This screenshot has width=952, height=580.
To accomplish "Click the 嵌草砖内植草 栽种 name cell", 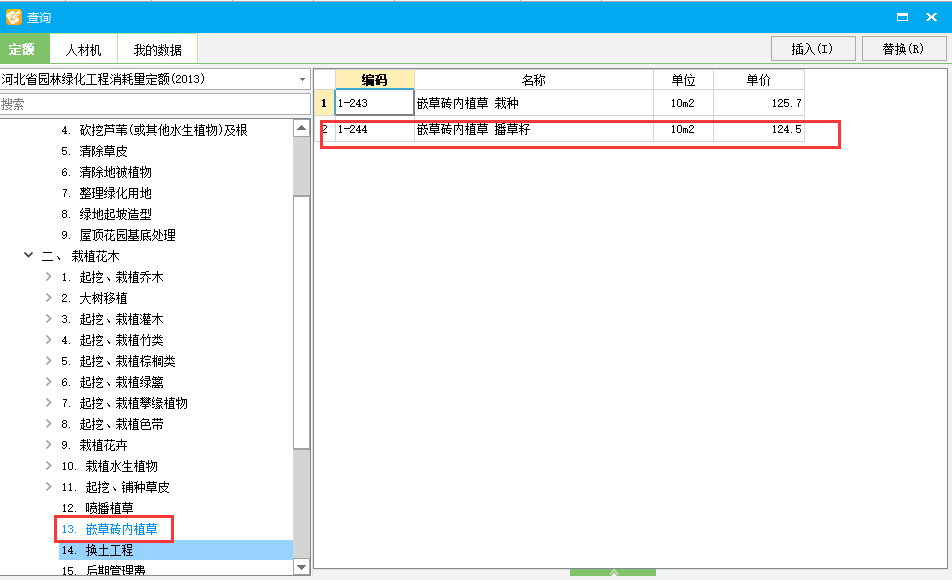I will 534,103.
